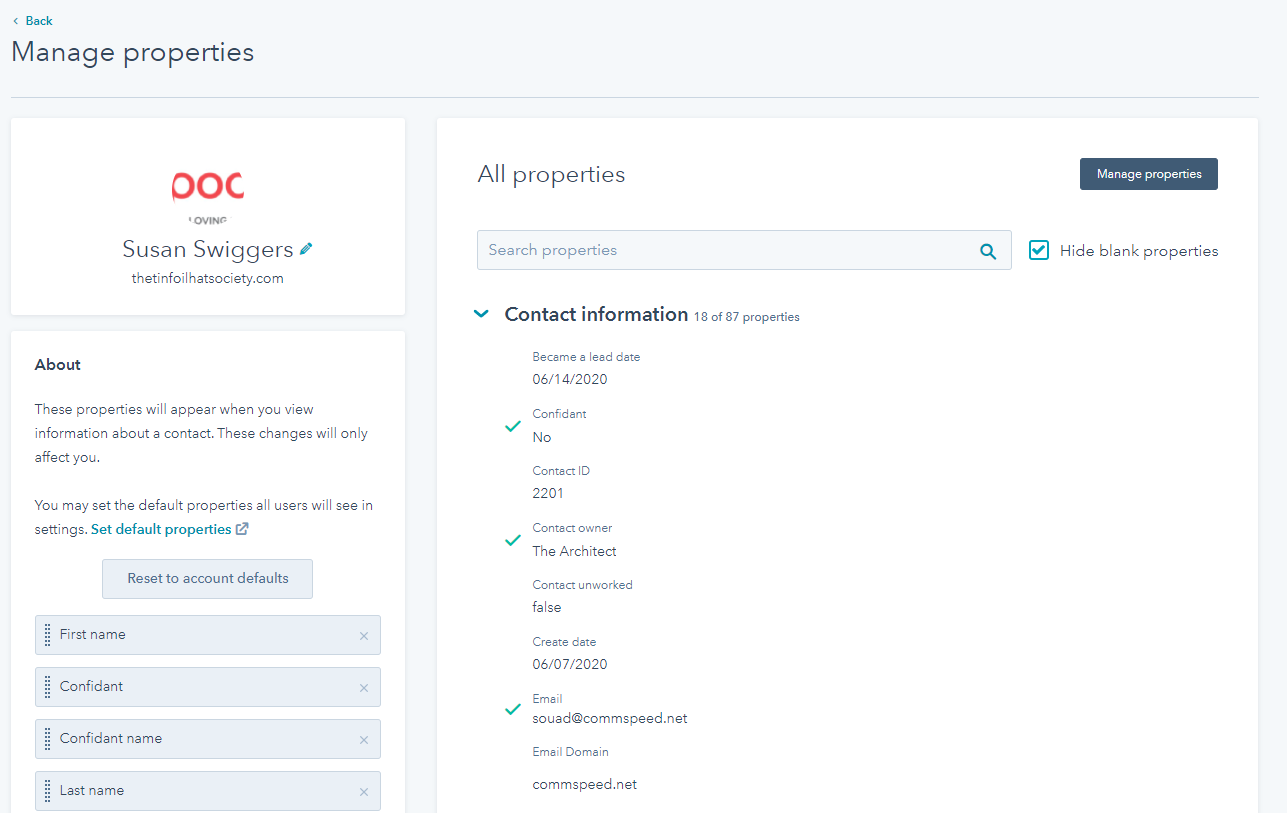Click drag handle of Last name row
1287x813 pixels.
point(47,791)
